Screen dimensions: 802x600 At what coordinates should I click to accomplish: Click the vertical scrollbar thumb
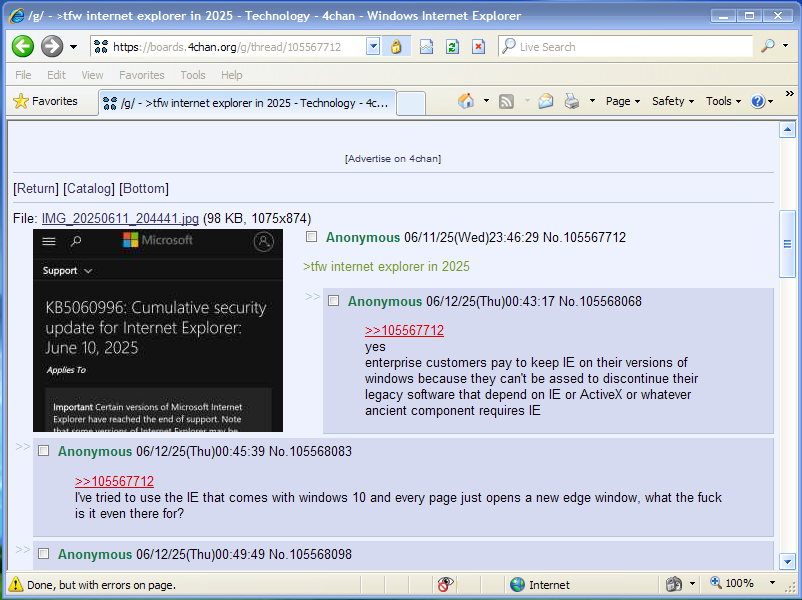click(x=787, y=244)
